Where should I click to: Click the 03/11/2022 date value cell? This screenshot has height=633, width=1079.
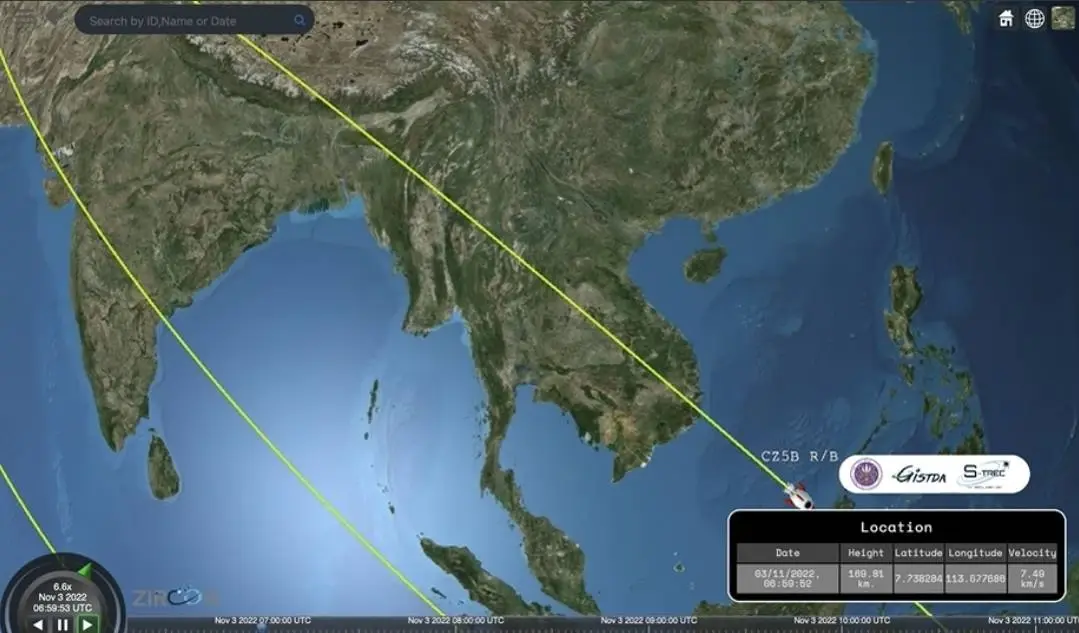(788, 579)
